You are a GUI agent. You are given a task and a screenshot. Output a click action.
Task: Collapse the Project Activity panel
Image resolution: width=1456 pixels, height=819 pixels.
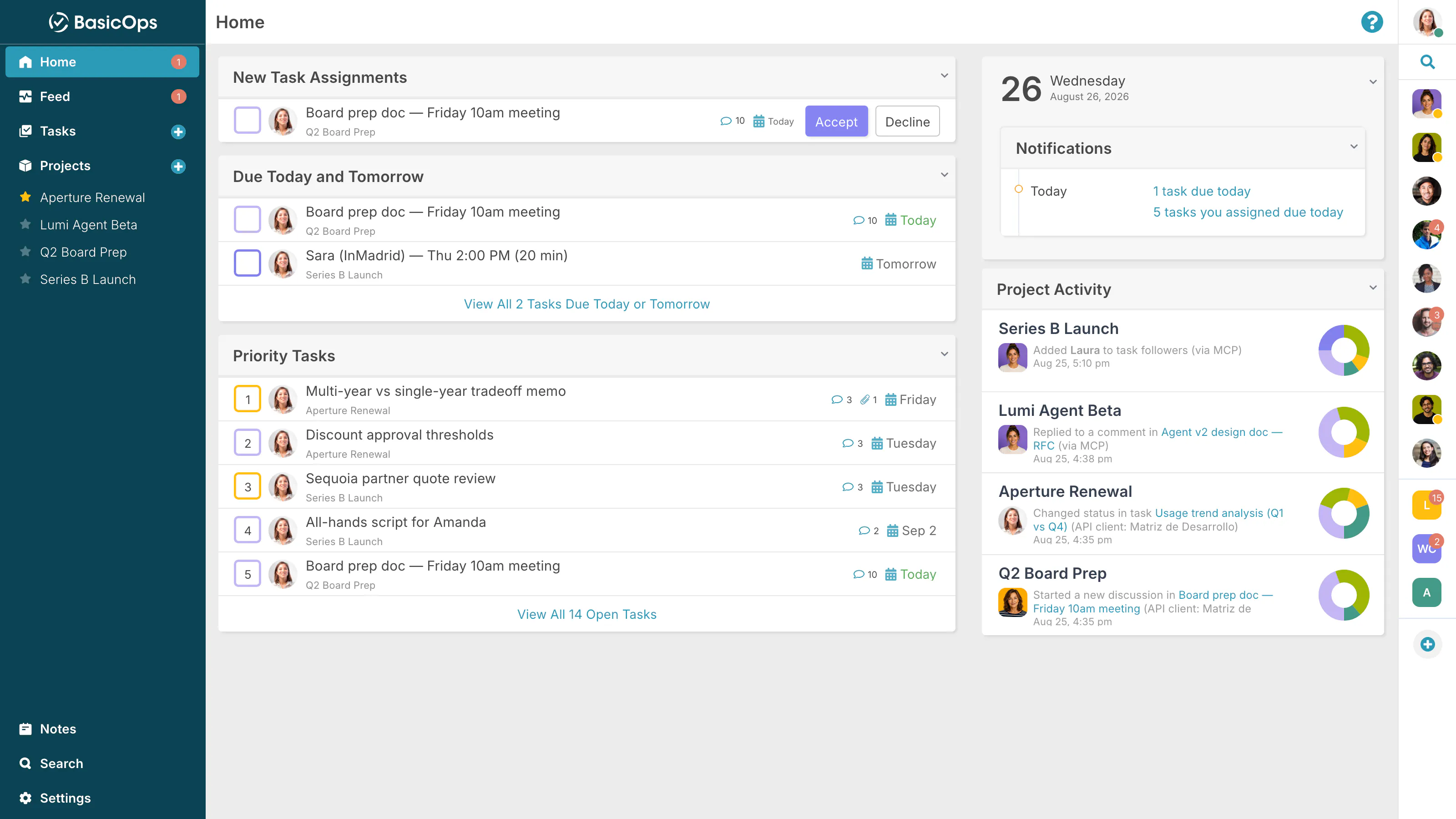click(1372, 288)
